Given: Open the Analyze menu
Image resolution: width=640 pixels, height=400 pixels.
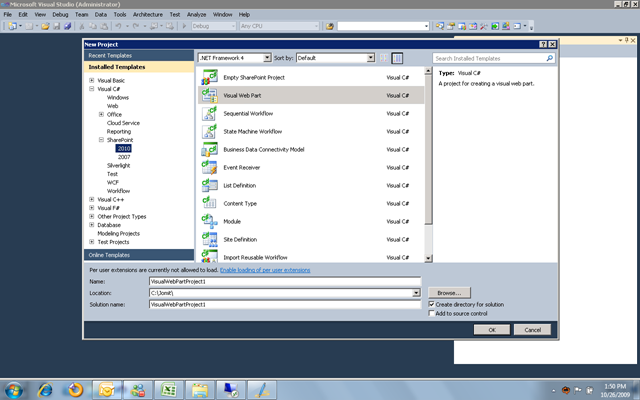Looking at the screenshot, I should 196,14.
